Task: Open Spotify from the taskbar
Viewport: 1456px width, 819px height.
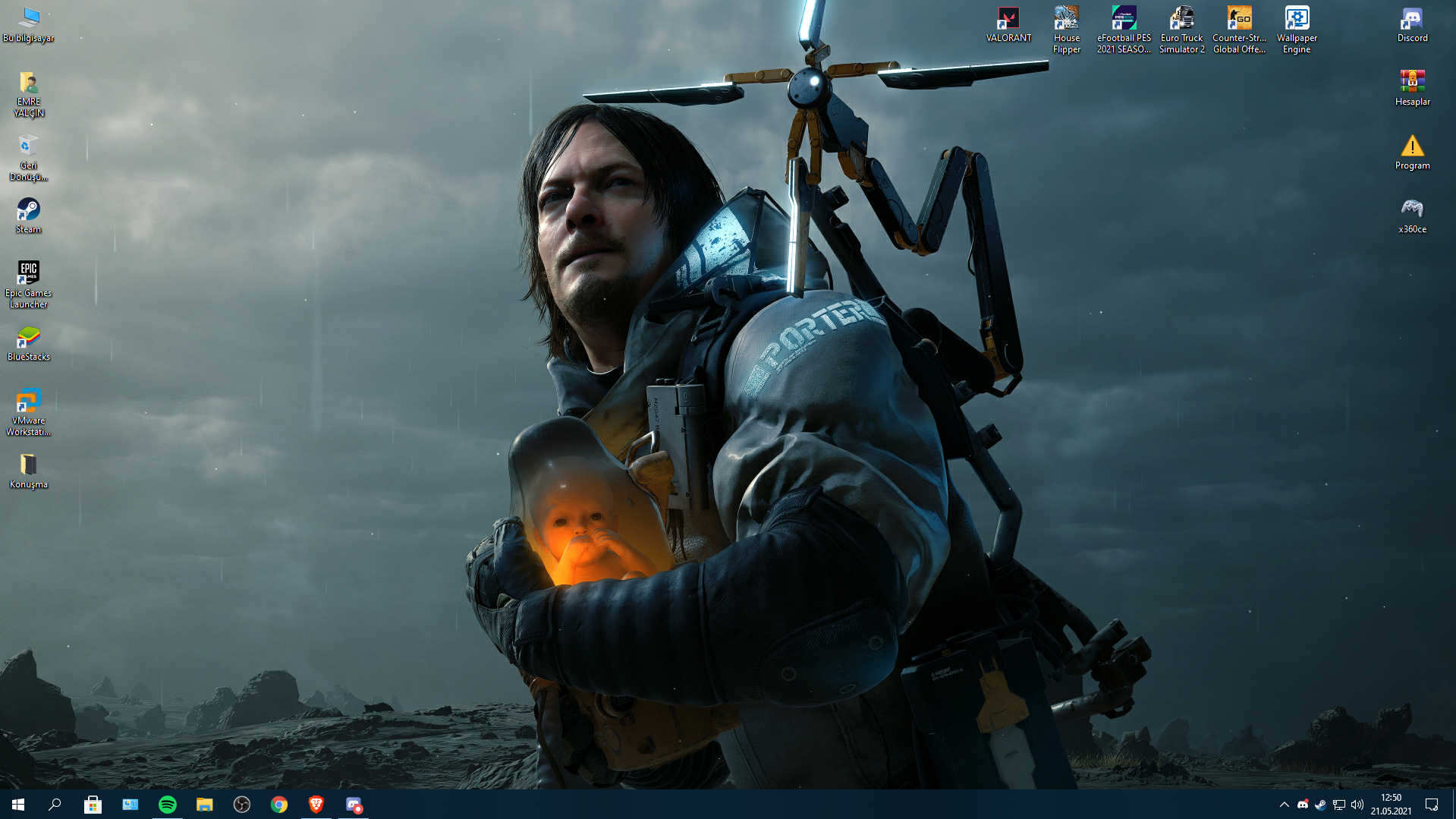Action: tap(167, 805)
